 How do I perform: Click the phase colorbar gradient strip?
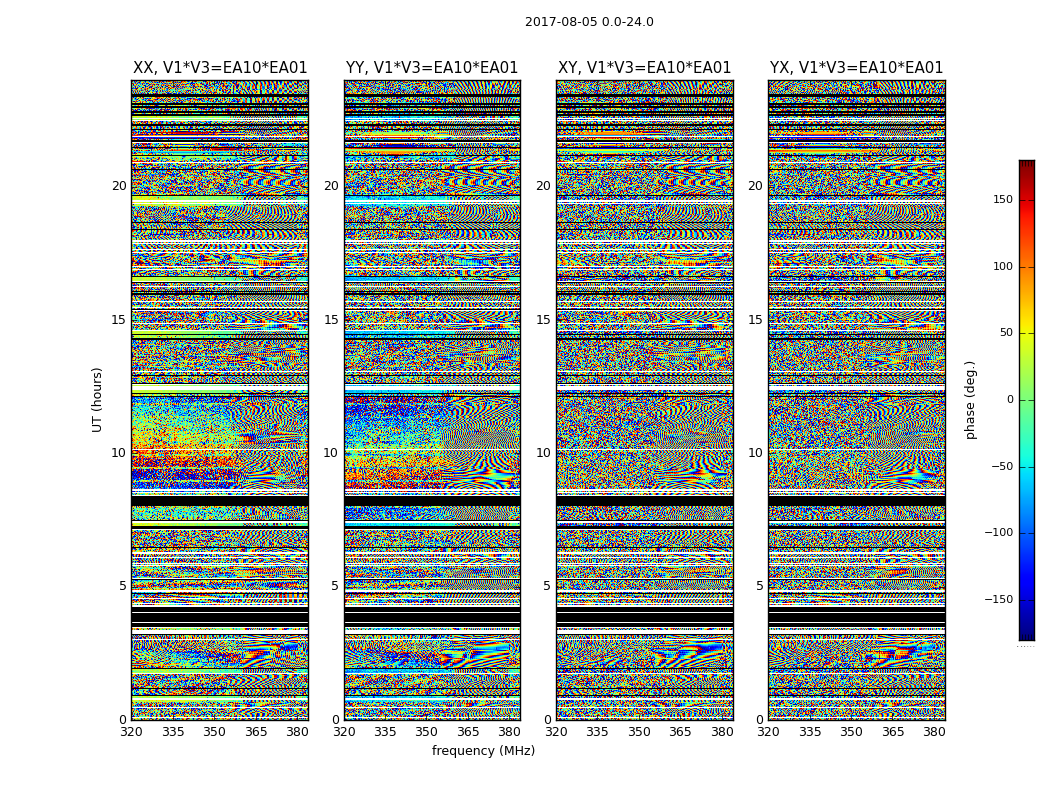(x=1027, y=400)
